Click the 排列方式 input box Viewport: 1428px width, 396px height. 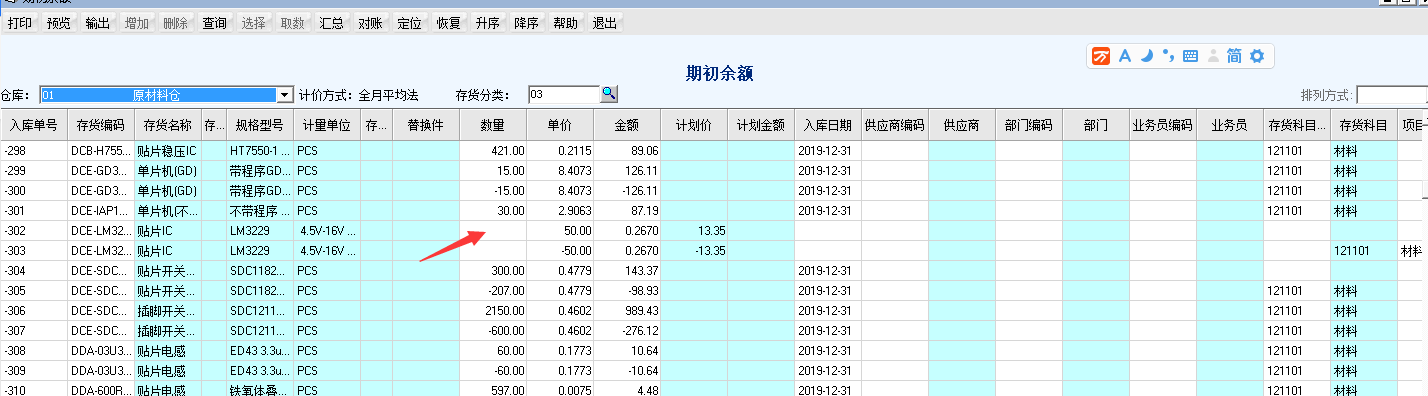(x=1392, y=95)
